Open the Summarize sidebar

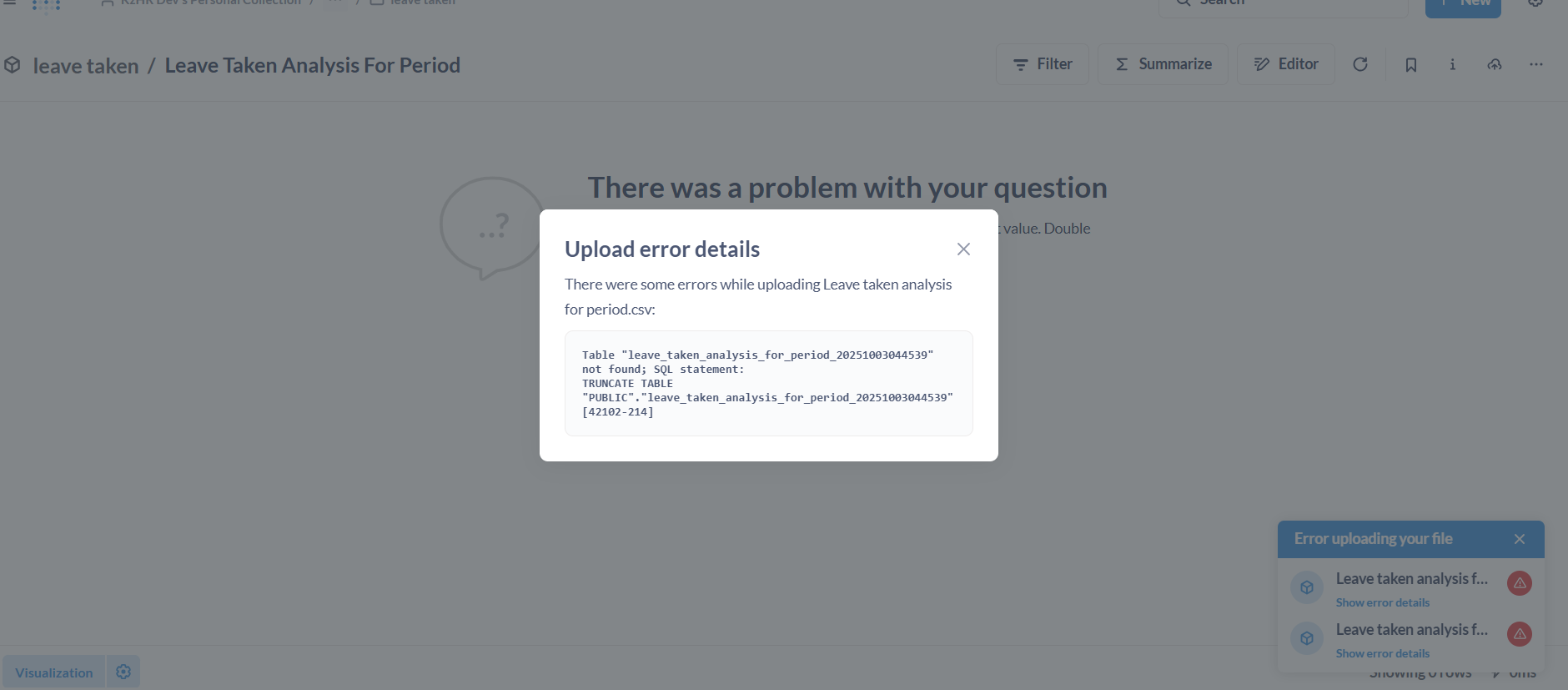pos(1163,64)
